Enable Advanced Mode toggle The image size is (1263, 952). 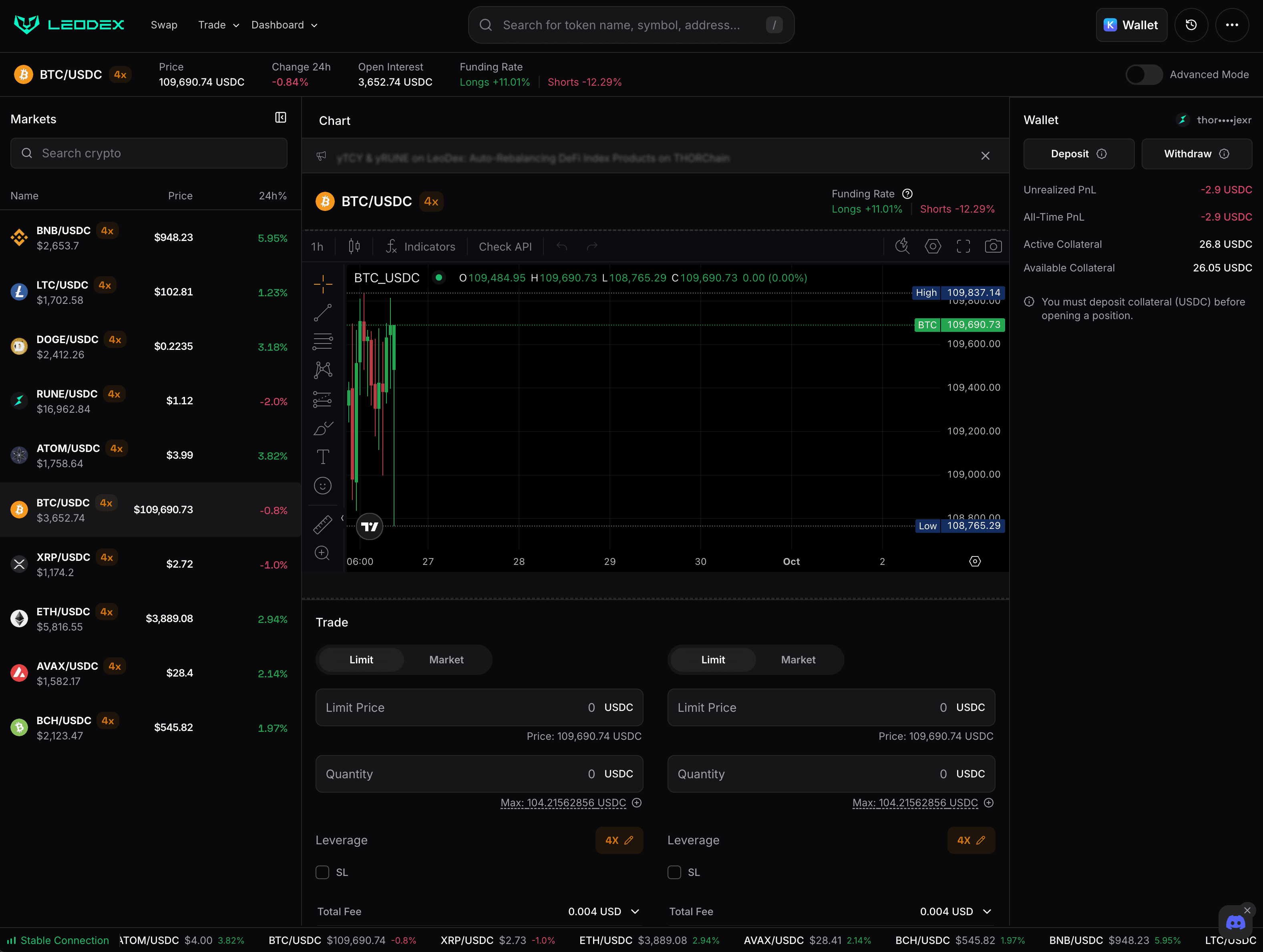pos(1144,75)
